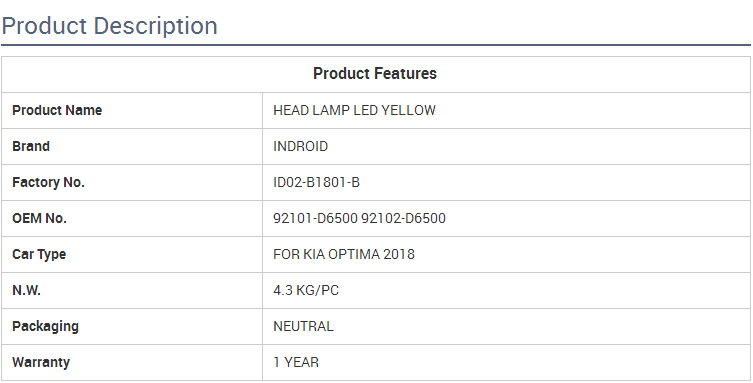Click the Packaging label cell

pyautogui.click(x=132, y=326)
